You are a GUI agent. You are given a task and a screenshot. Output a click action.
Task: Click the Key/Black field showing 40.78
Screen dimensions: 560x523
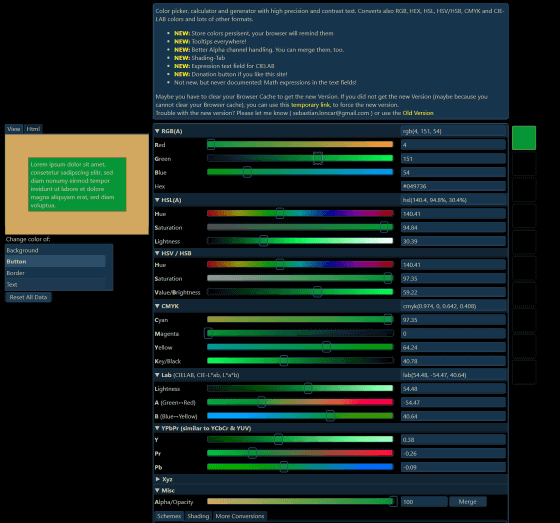tap(453, 361)
